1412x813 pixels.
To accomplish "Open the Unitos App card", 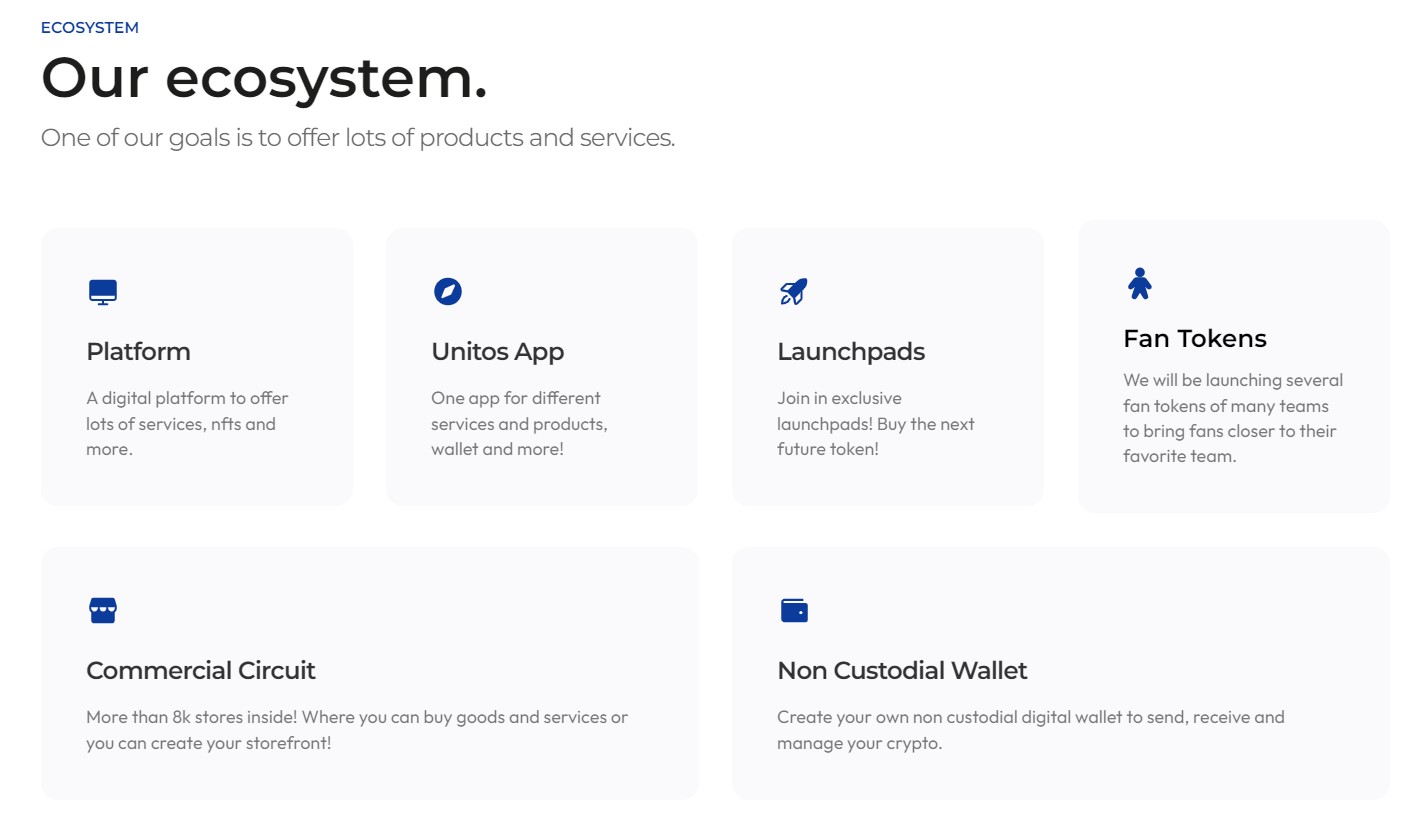I will tap(541, 366).
